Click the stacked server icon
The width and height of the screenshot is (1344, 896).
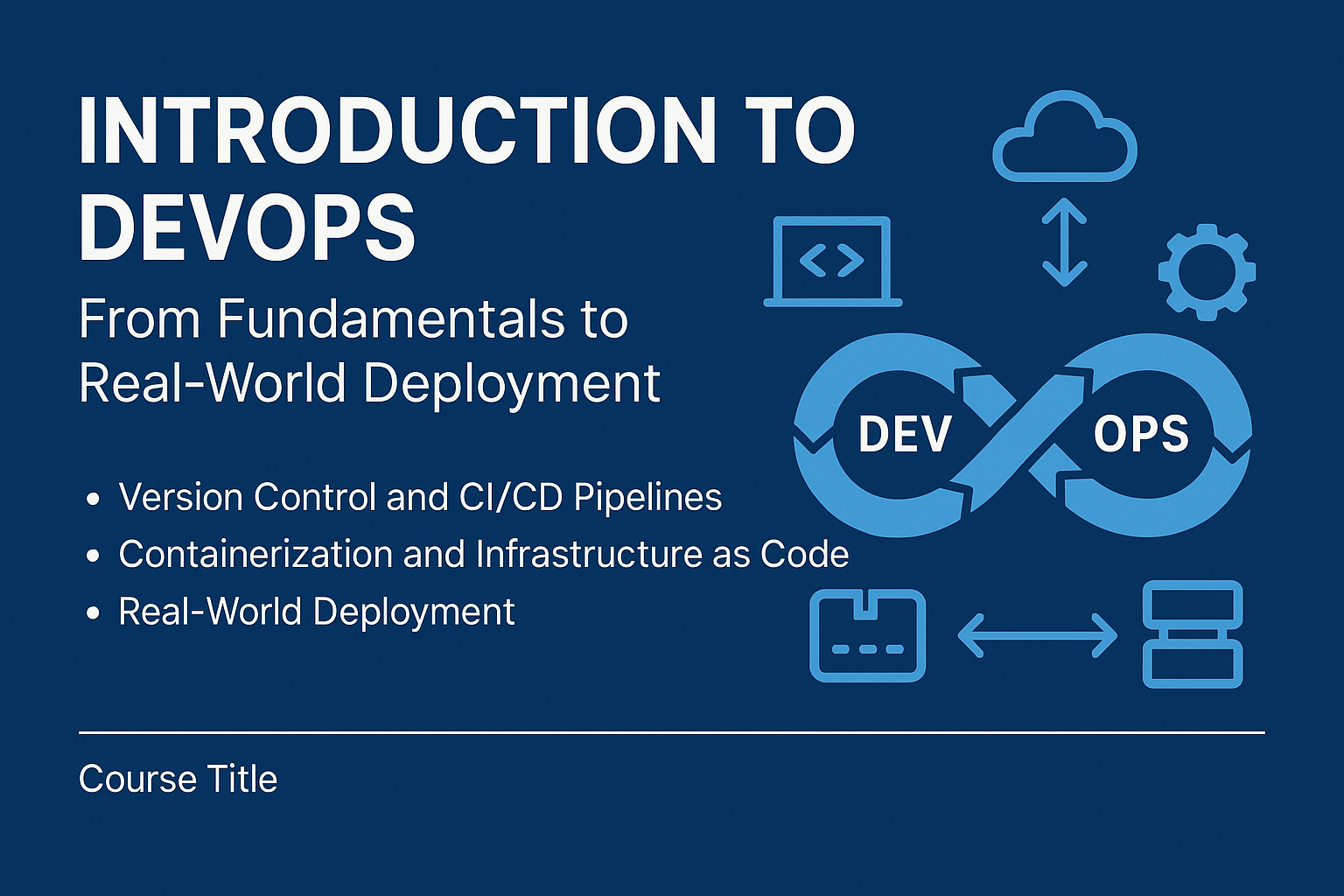point(1193,634)
